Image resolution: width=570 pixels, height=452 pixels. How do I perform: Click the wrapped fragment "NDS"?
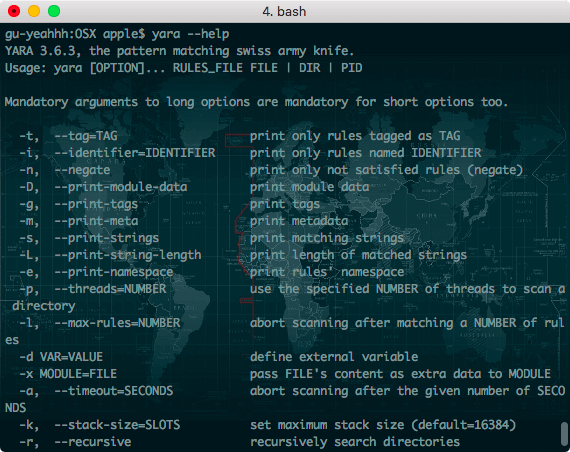pos(15,408)
